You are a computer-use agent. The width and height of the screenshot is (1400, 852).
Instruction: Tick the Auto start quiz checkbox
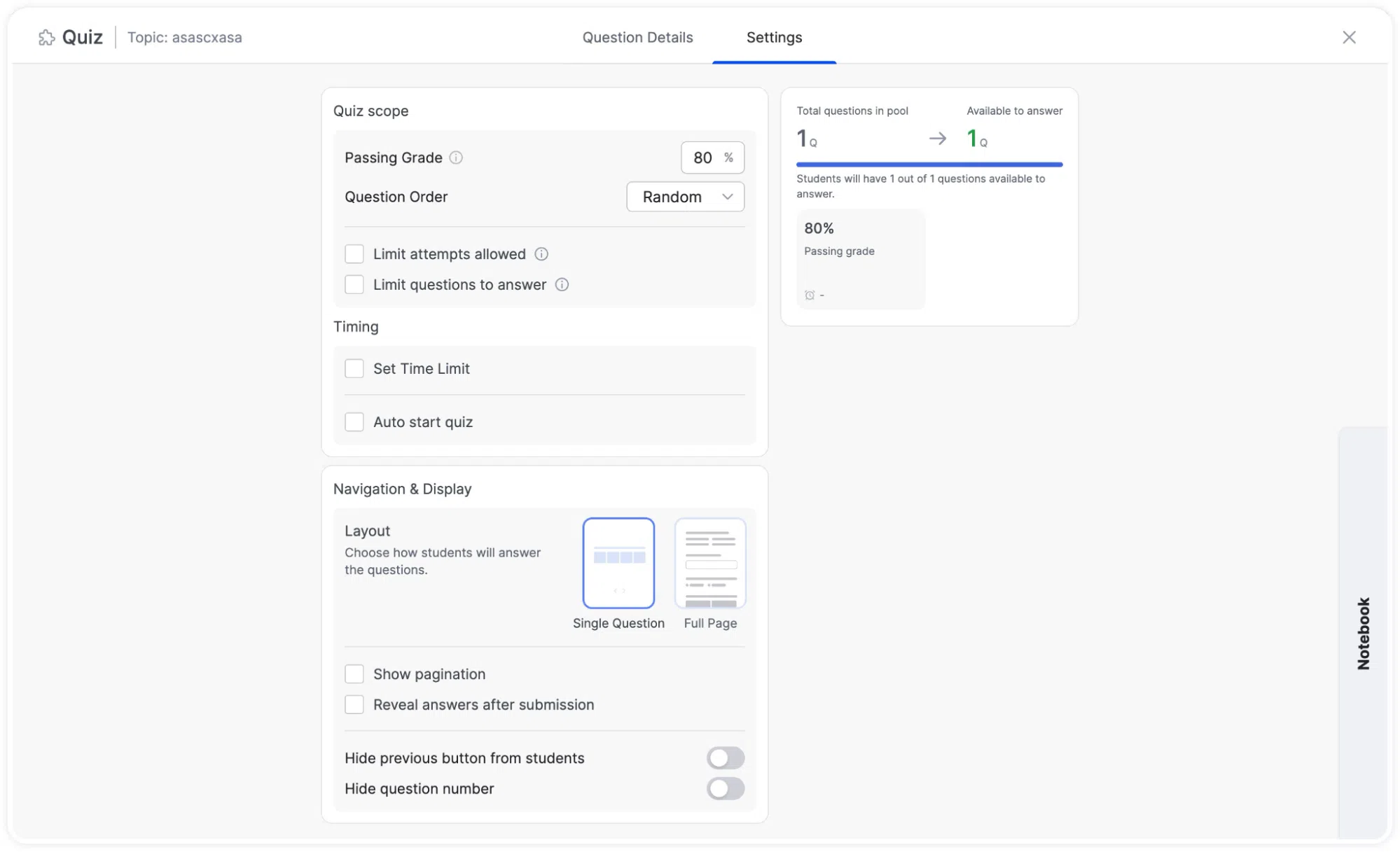[x=354, y=422]
